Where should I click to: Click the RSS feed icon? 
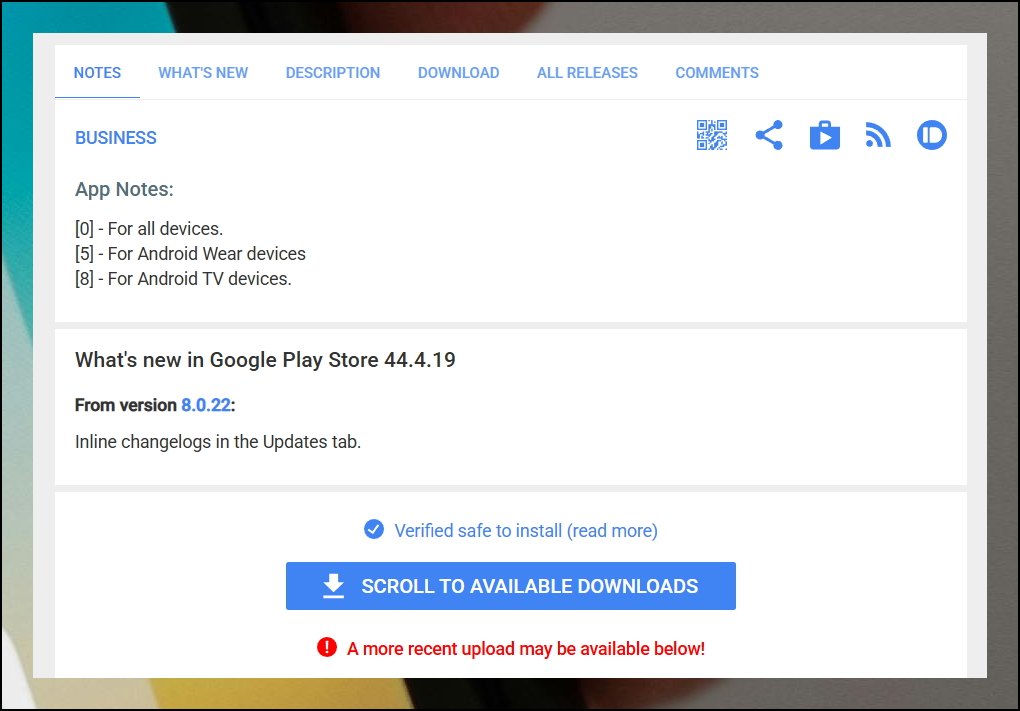(x=878, y=135)
